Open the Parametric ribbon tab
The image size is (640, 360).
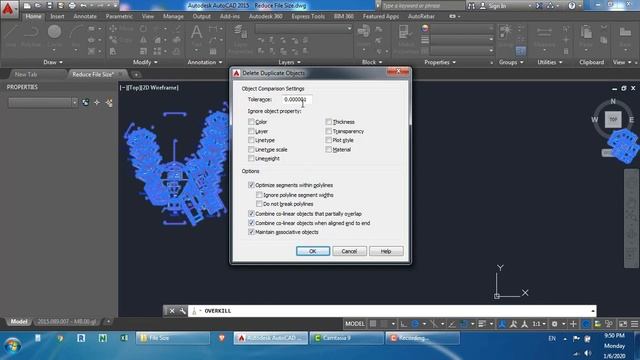119,16
